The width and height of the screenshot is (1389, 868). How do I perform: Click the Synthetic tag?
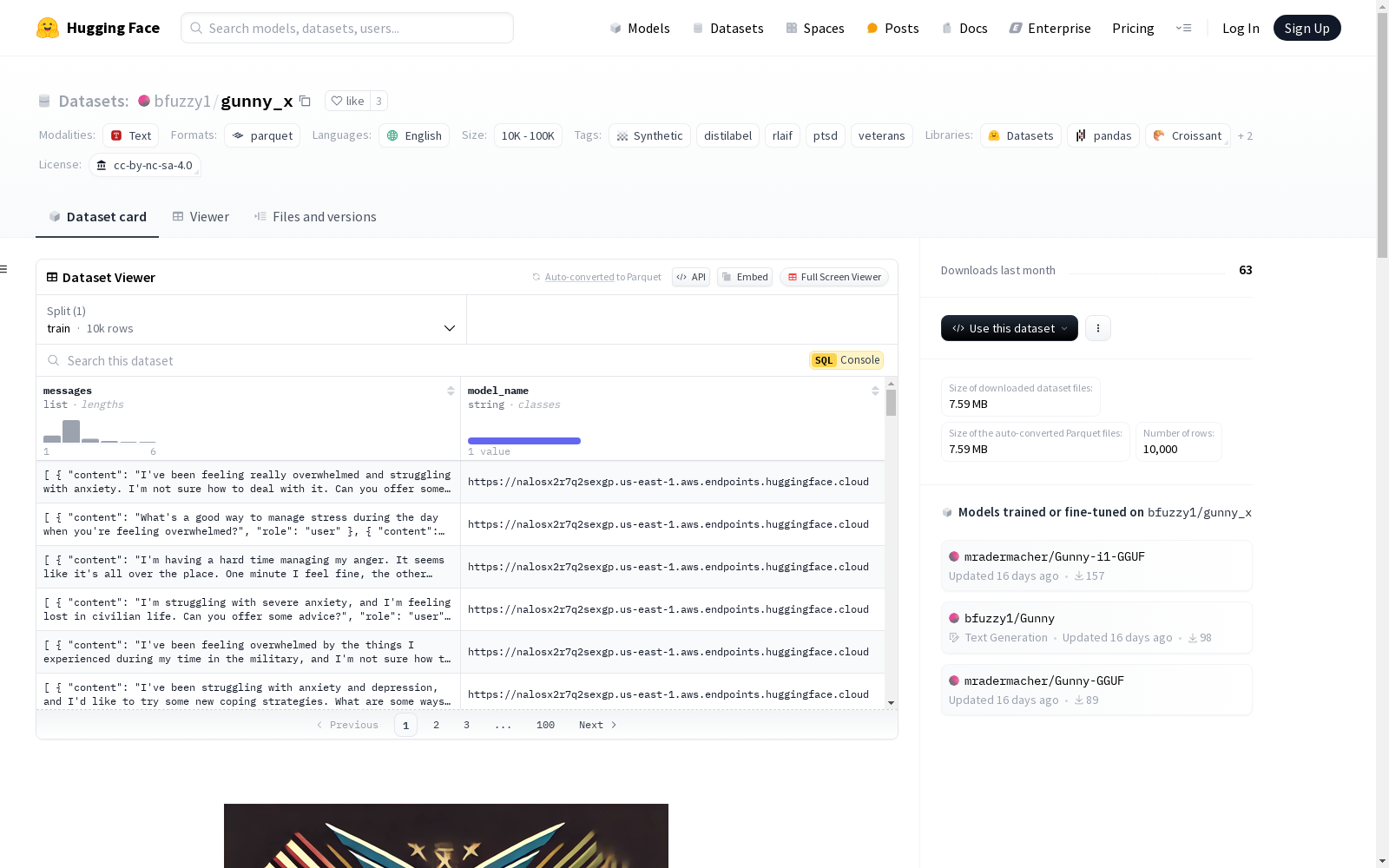[x=649, y=135]
